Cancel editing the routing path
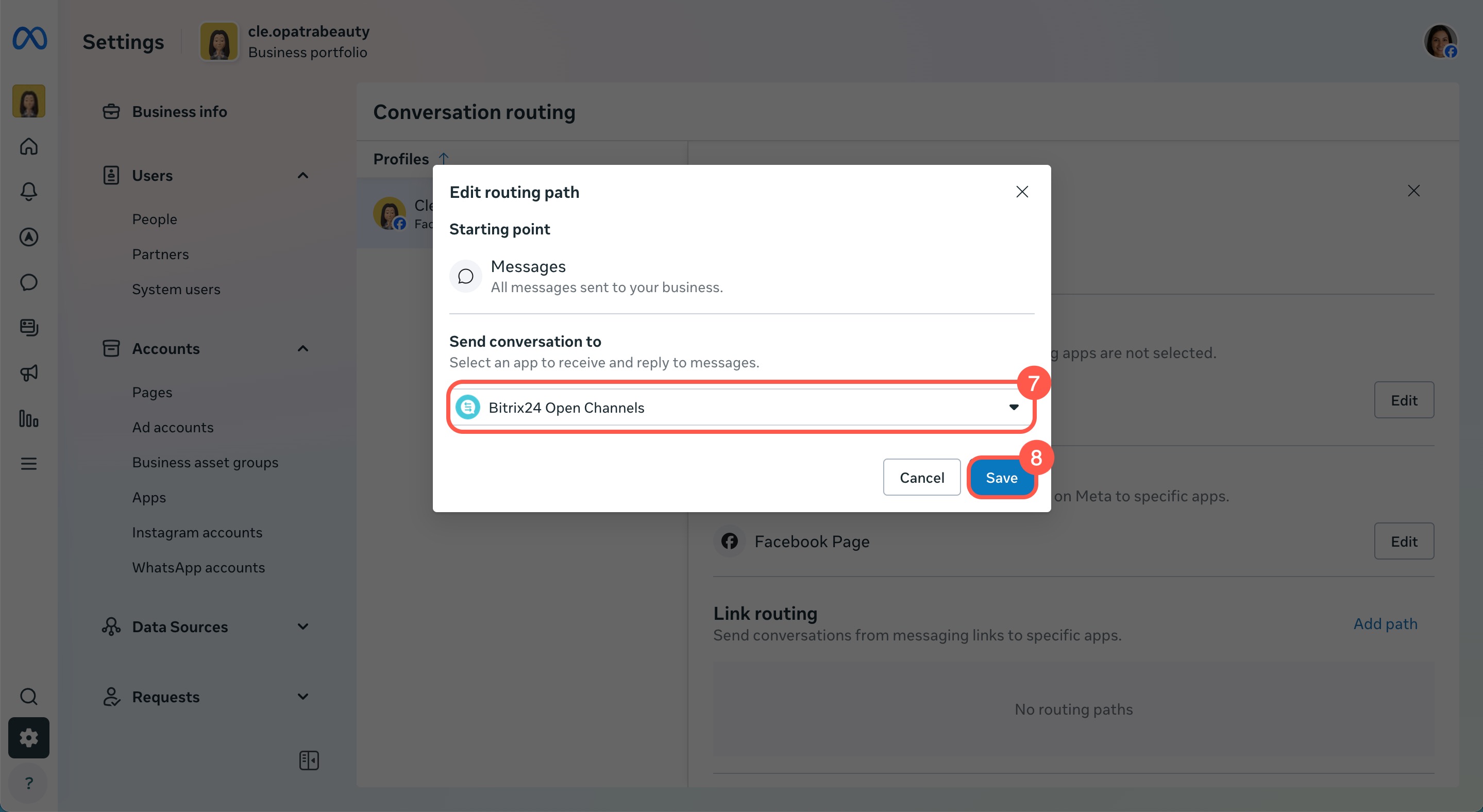The width and height of the screenshot is (1483, 812). pos(922,478)
